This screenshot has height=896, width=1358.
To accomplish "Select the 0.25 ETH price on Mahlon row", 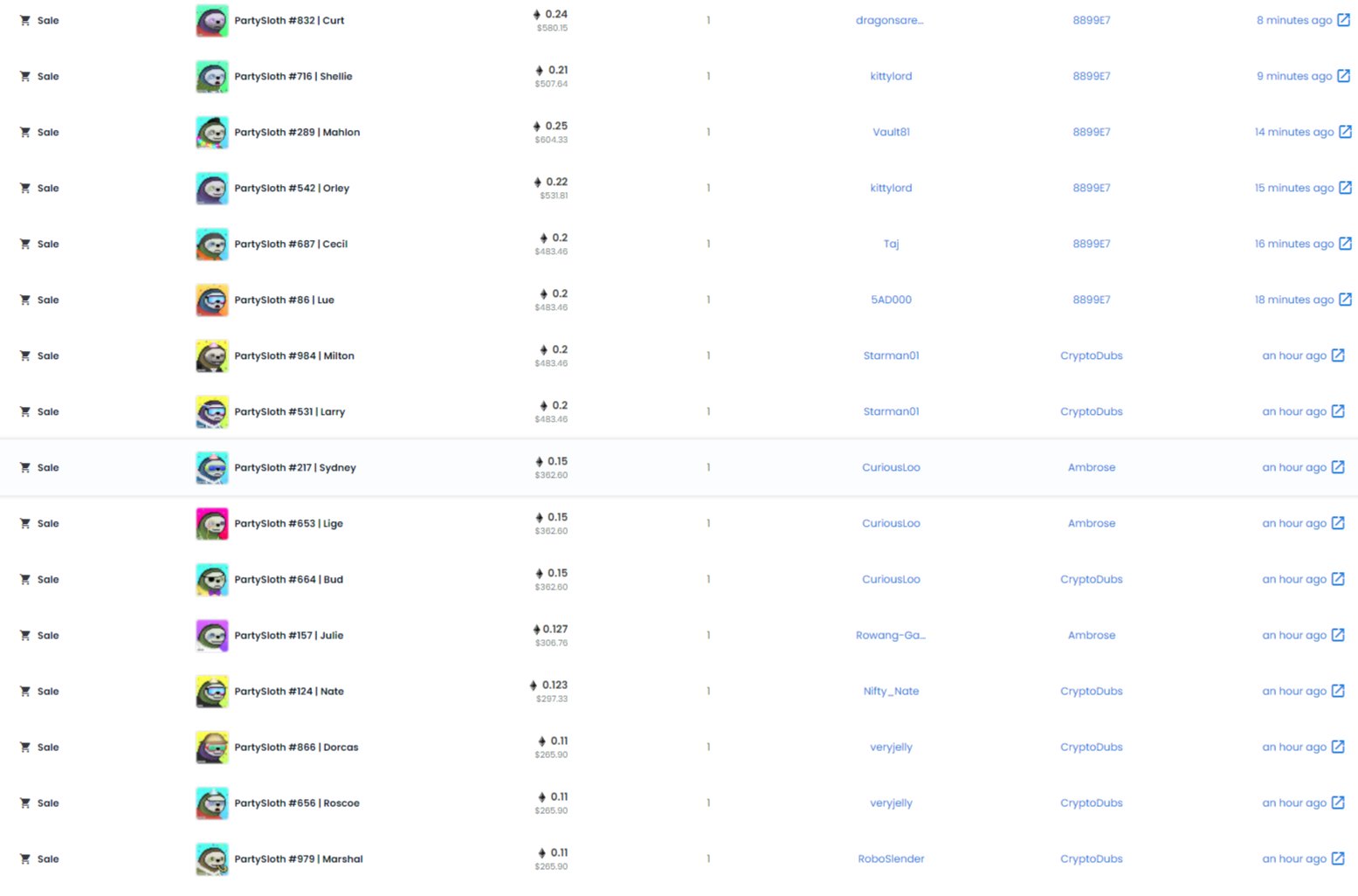I will tap(550, 126).
